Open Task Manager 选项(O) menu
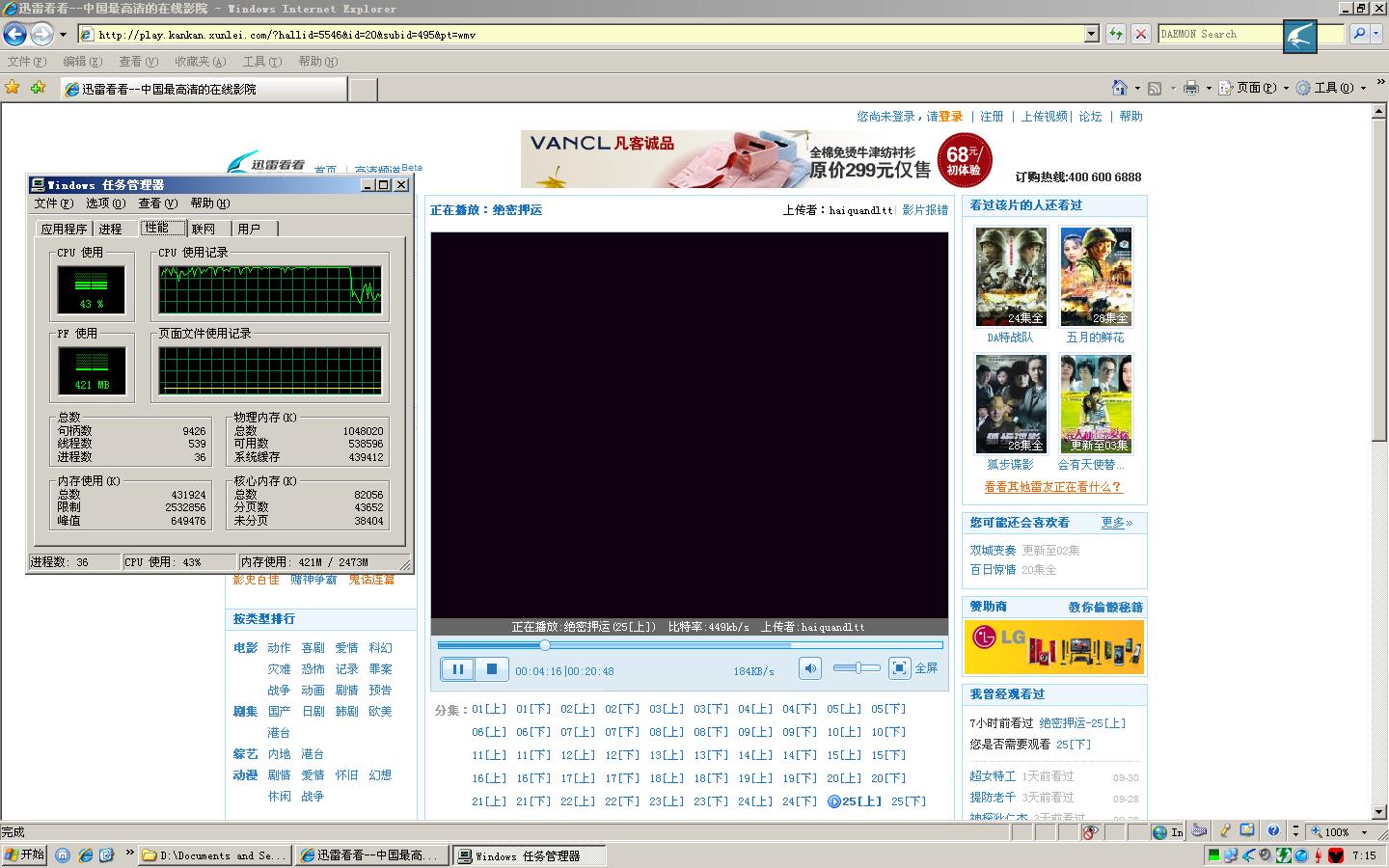The height and width of the screenshot is (868, 1389). point(105,203)
